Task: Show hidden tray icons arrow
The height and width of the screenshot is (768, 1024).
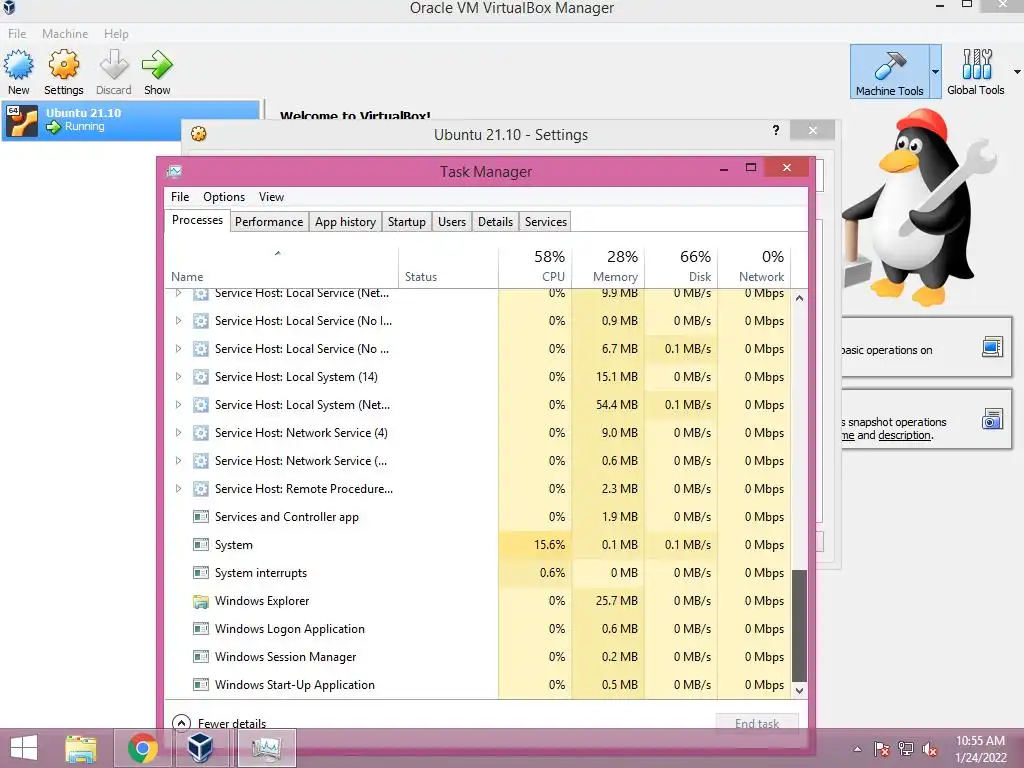Action: (x=857, y=749)
